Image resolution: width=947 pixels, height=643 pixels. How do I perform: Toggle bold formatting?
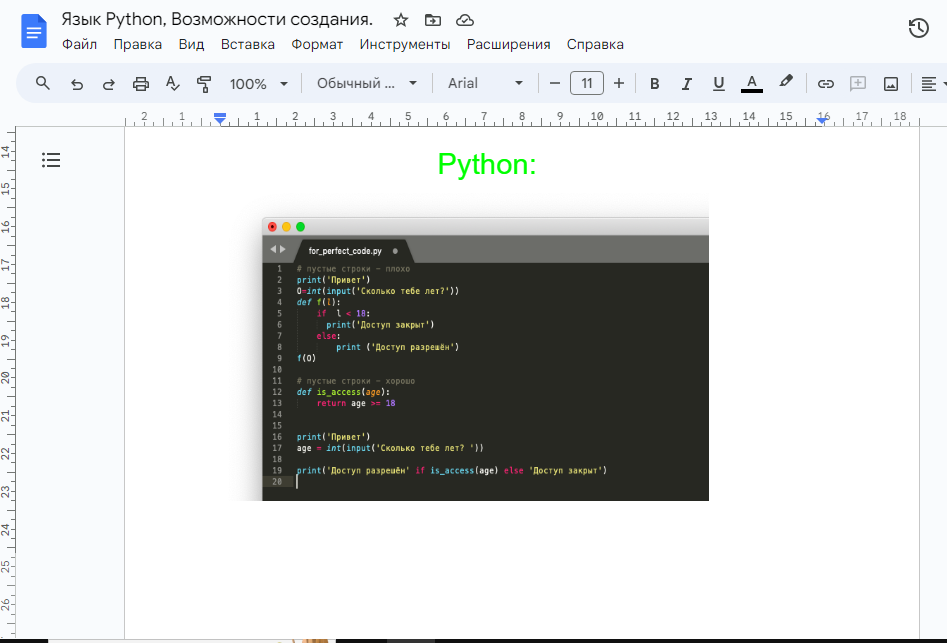(x=654, y=84)
